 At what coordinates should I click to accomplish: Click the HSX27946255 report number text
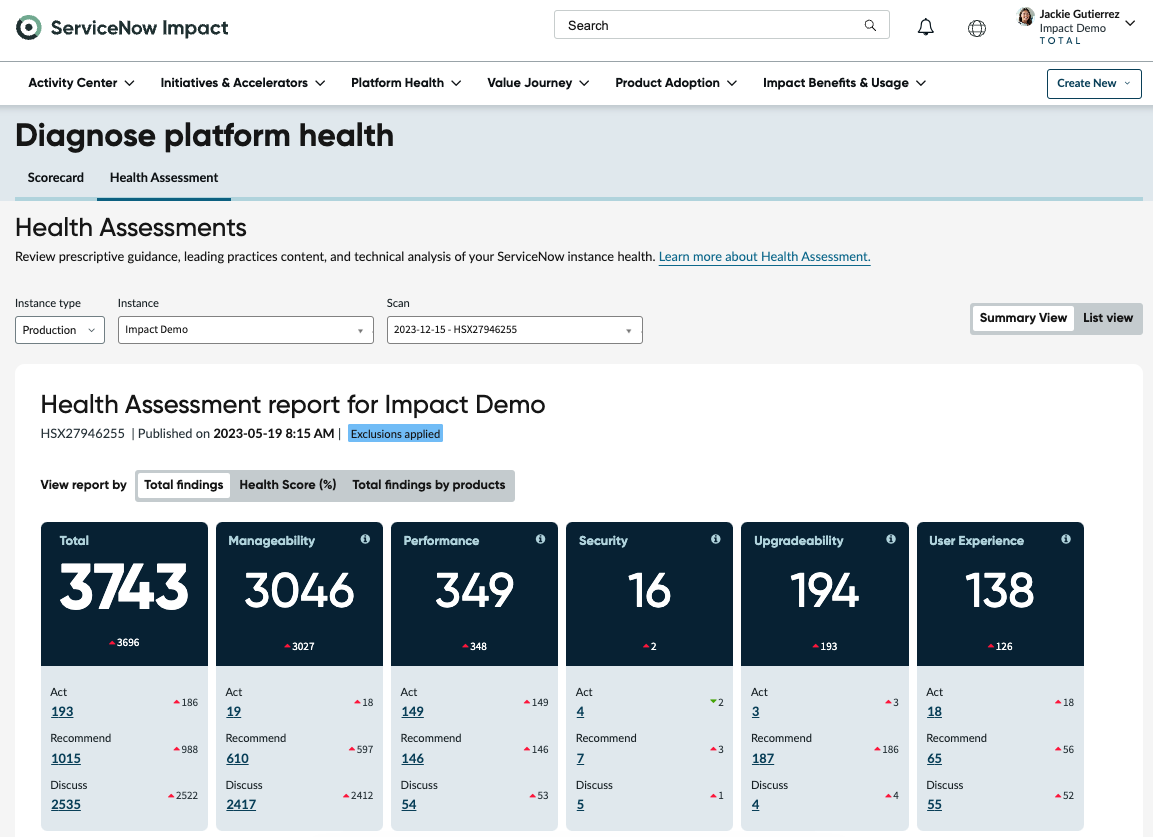coord(82,434)
